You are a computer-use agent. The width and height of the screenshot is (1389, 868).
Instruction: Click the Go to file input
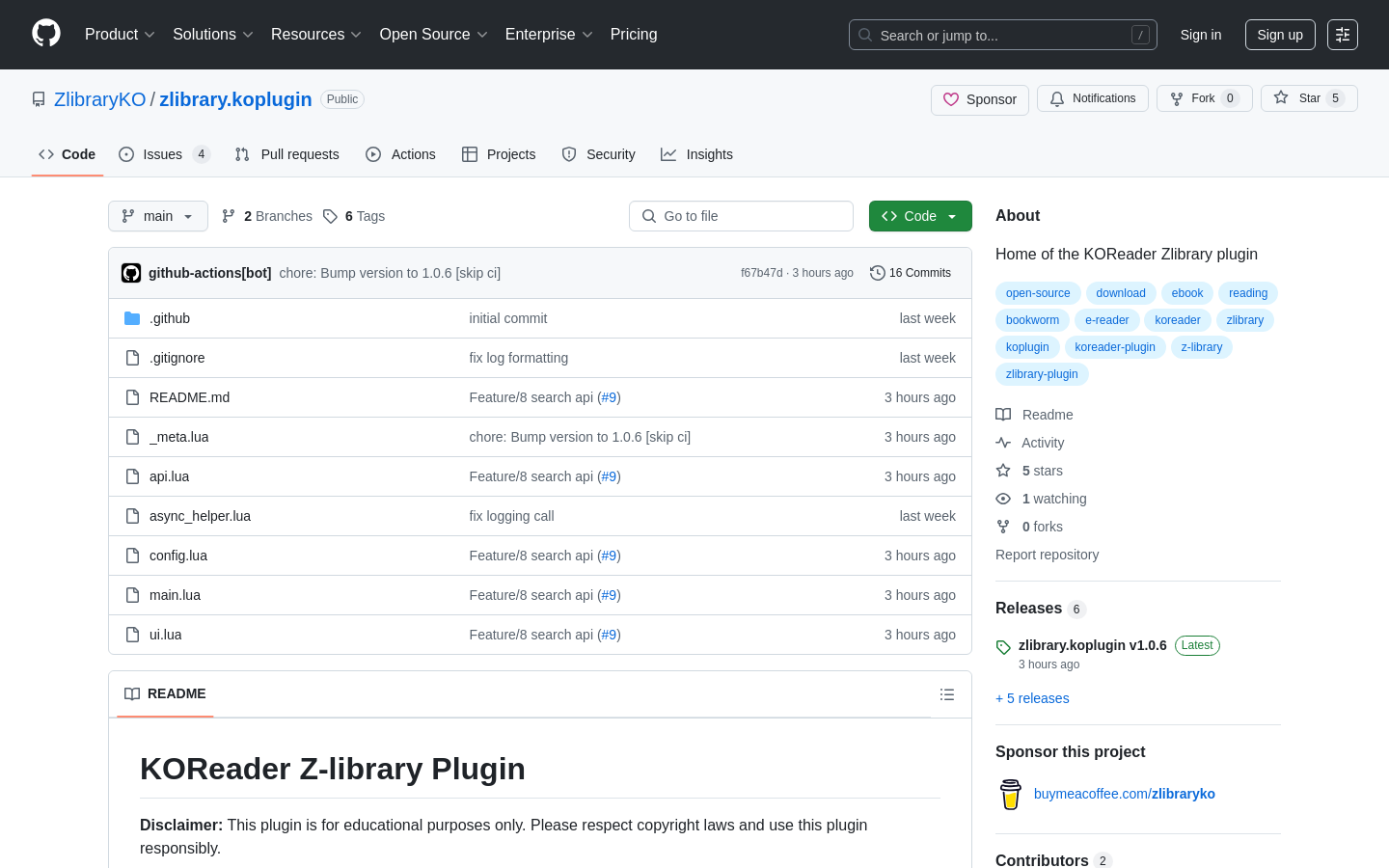coord(741,216)
